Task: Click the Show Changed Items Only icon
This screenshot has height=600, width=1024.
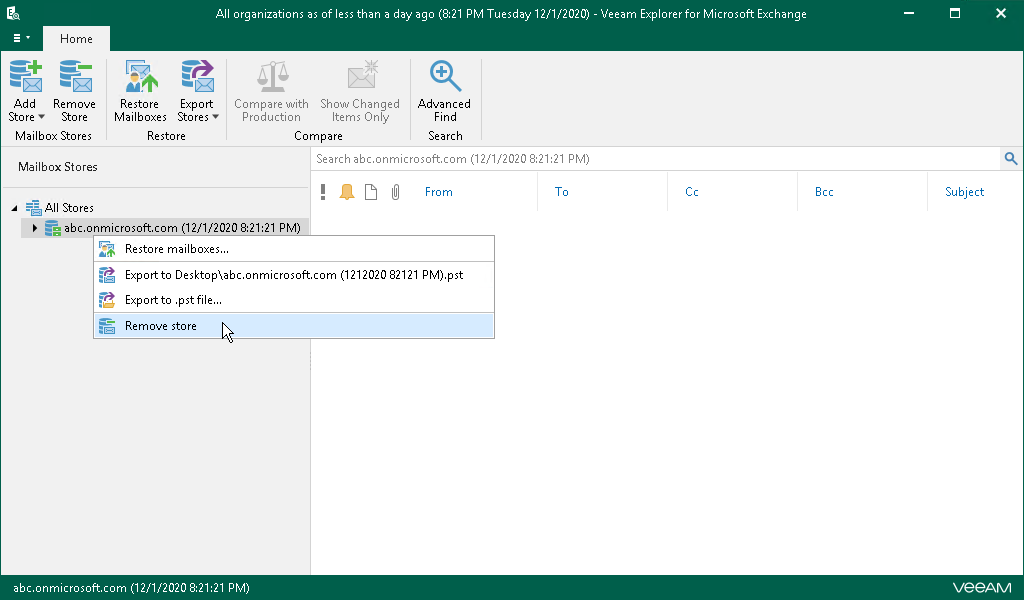Action: [362, 74]
